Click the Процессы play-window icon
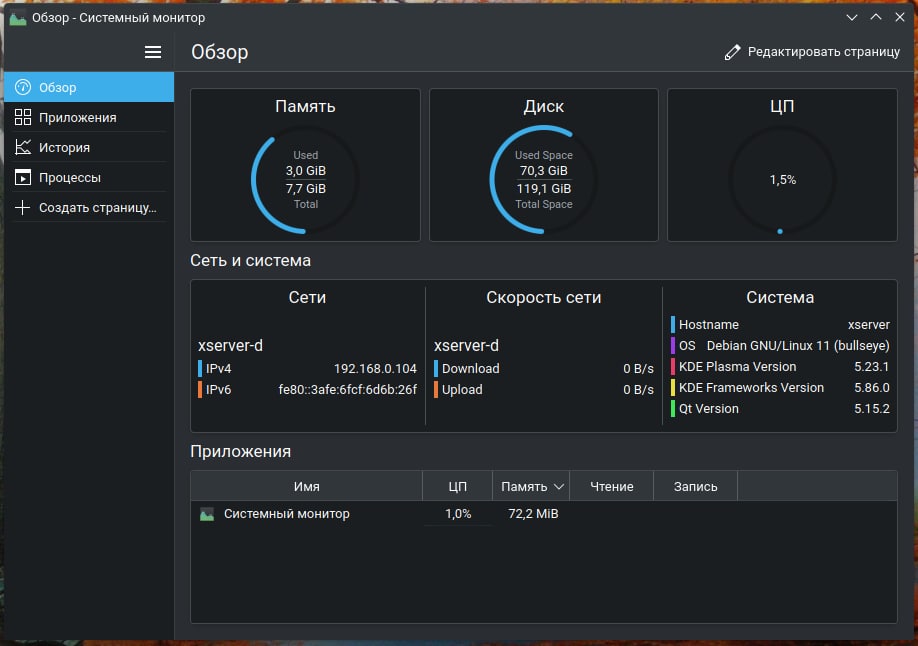This screenshot has height=646, width=918. tap(22, 177)
